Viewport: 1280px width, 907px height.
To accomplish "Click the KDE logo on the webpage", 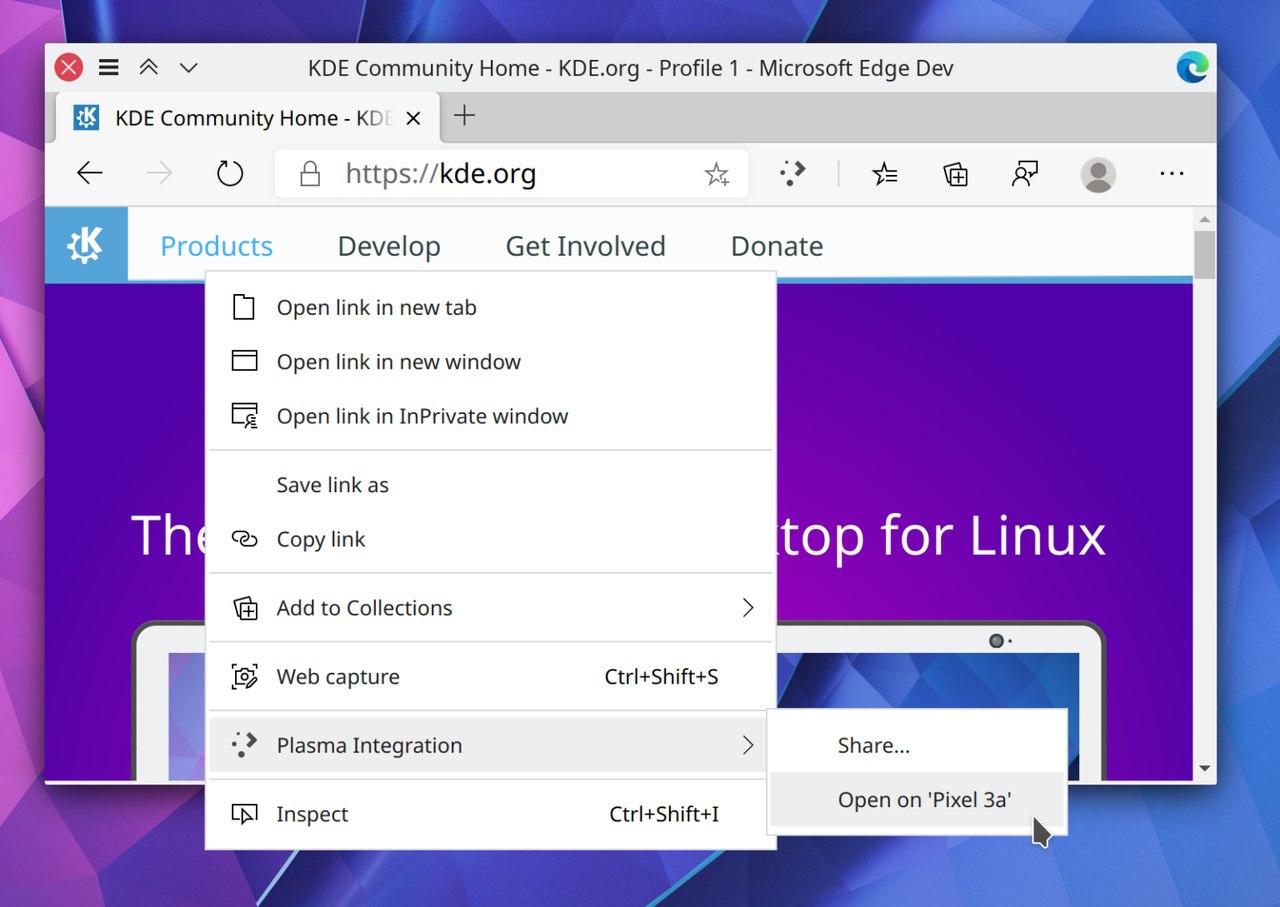I will pyautogui.click(x=86, y=245).
